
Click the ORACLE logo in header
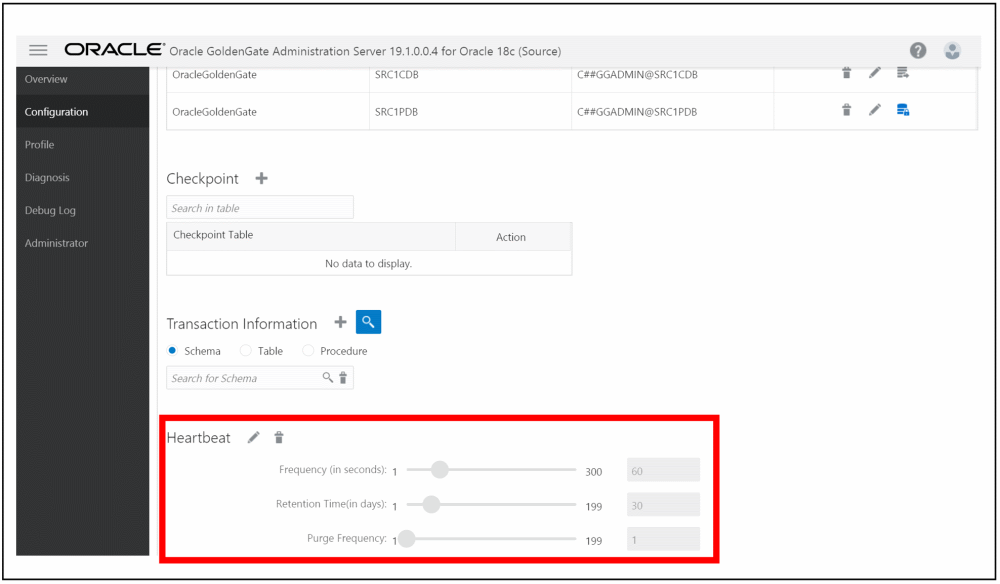[x=115, y=50]
